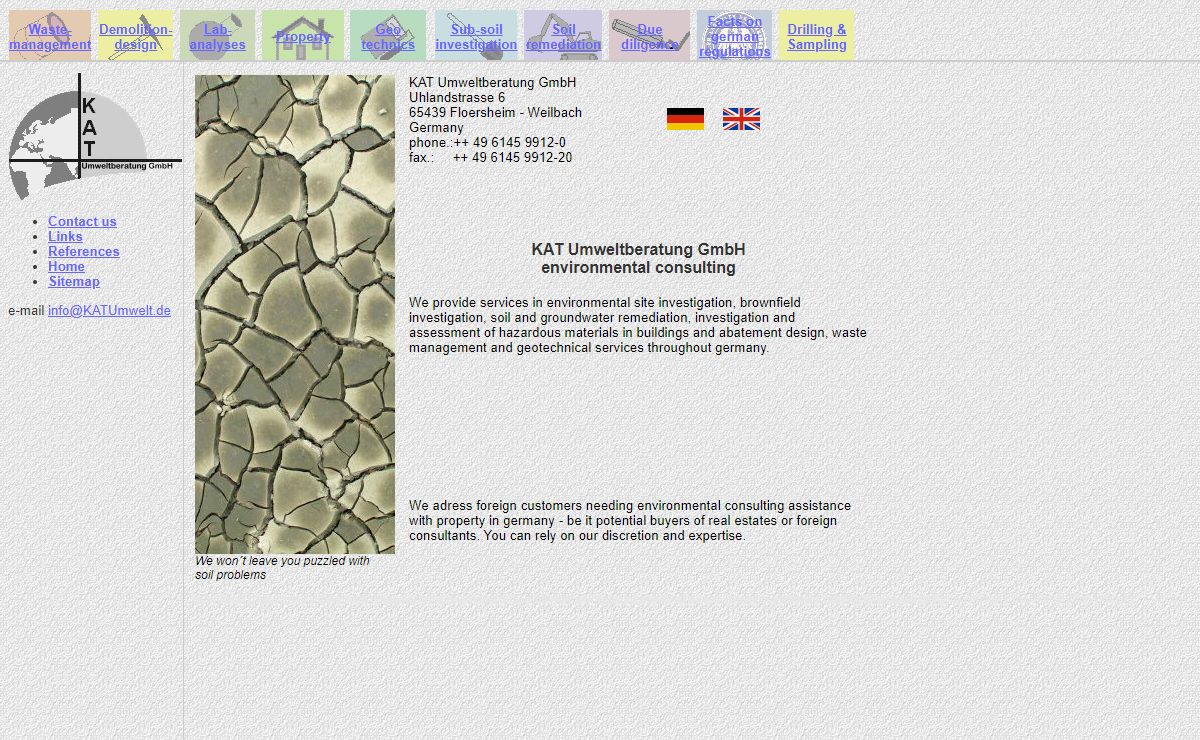1200x740 pixels.
Task: Open the Due diligence tile
Action: click(x=649, y=36)
